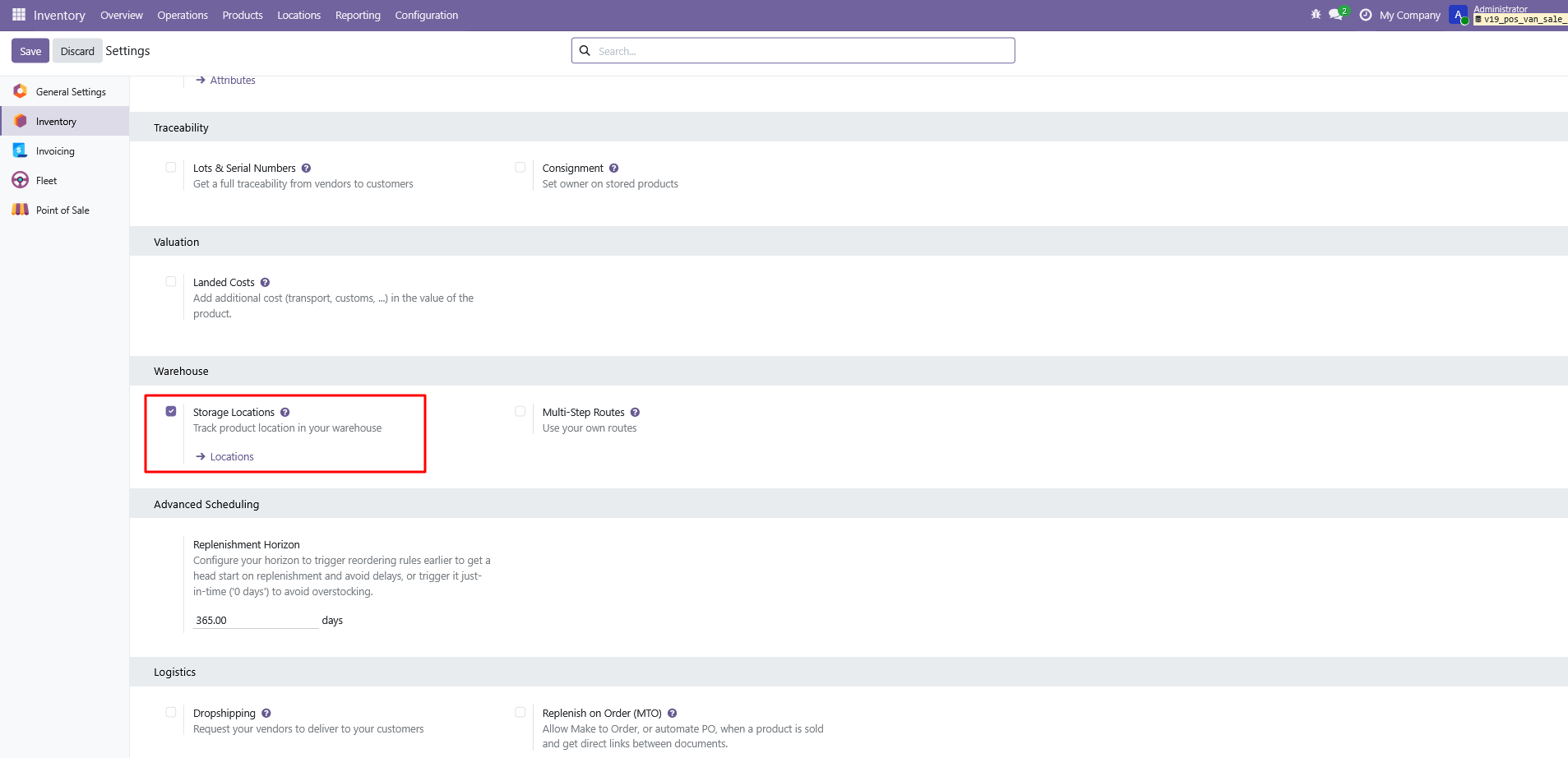Viewport: 1568px width, 758px height.
Task: Click the Replenishment Horizon days input field
Action: coord(255,621)
